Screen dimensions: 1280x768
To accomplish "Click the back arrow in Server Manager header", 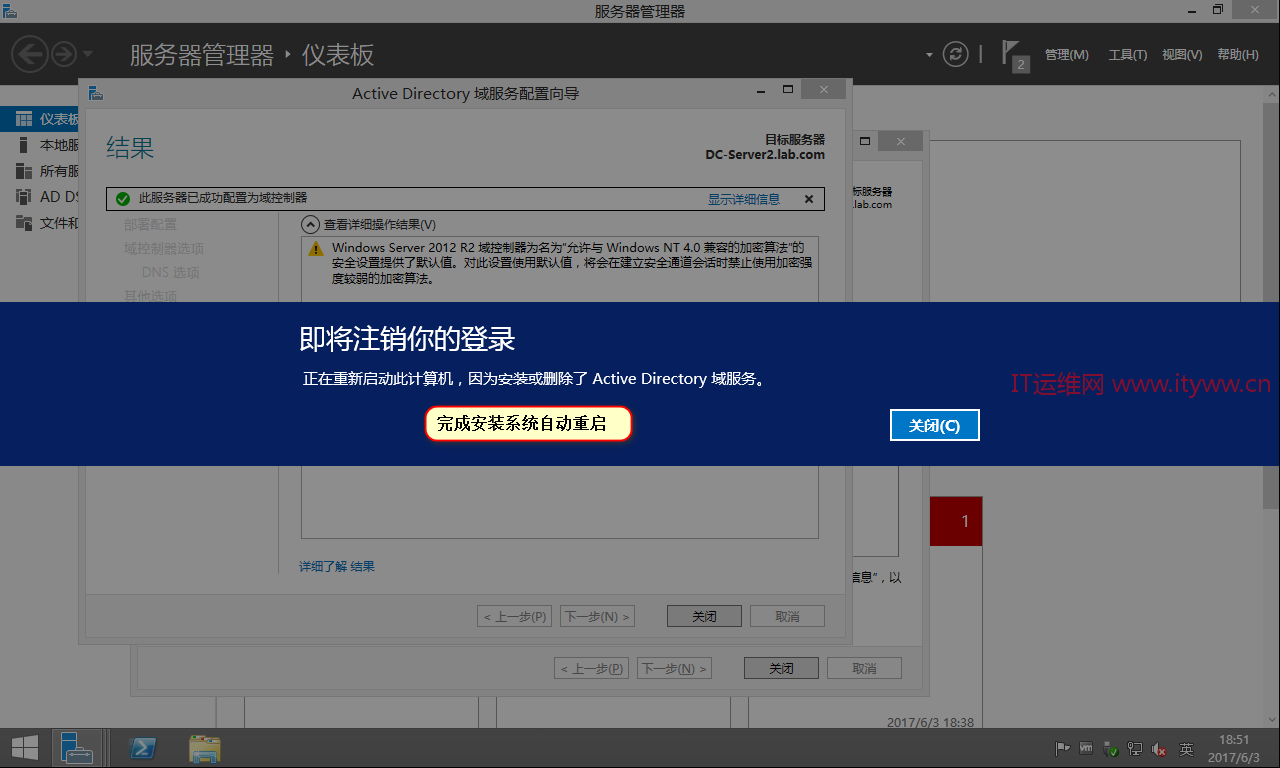I will [x=30, y=53].
